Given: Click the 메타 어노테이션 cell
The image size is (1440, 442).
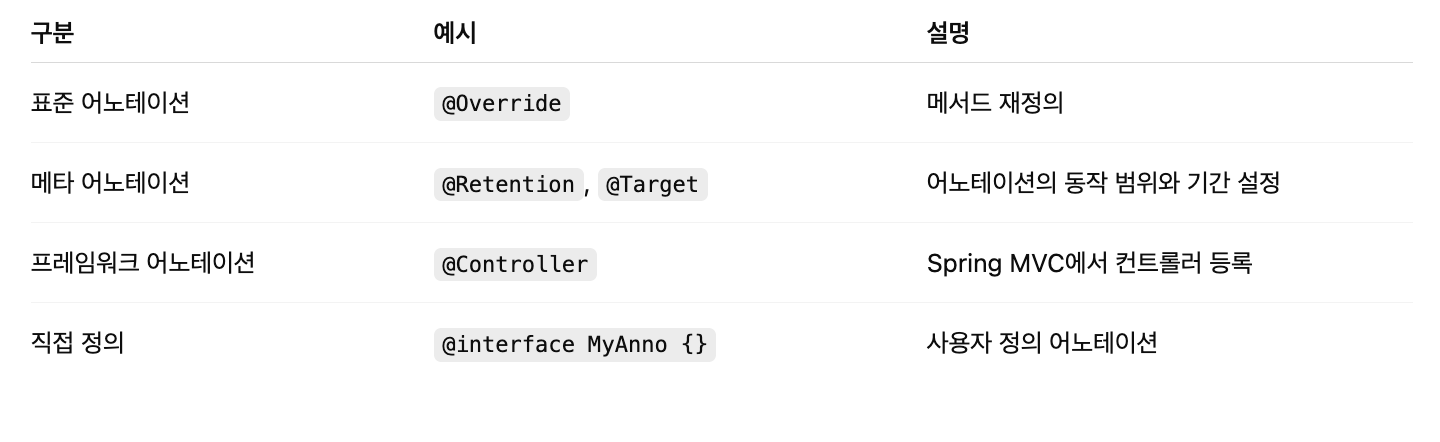Looking at the screenshot, I should tap(110, 183).
